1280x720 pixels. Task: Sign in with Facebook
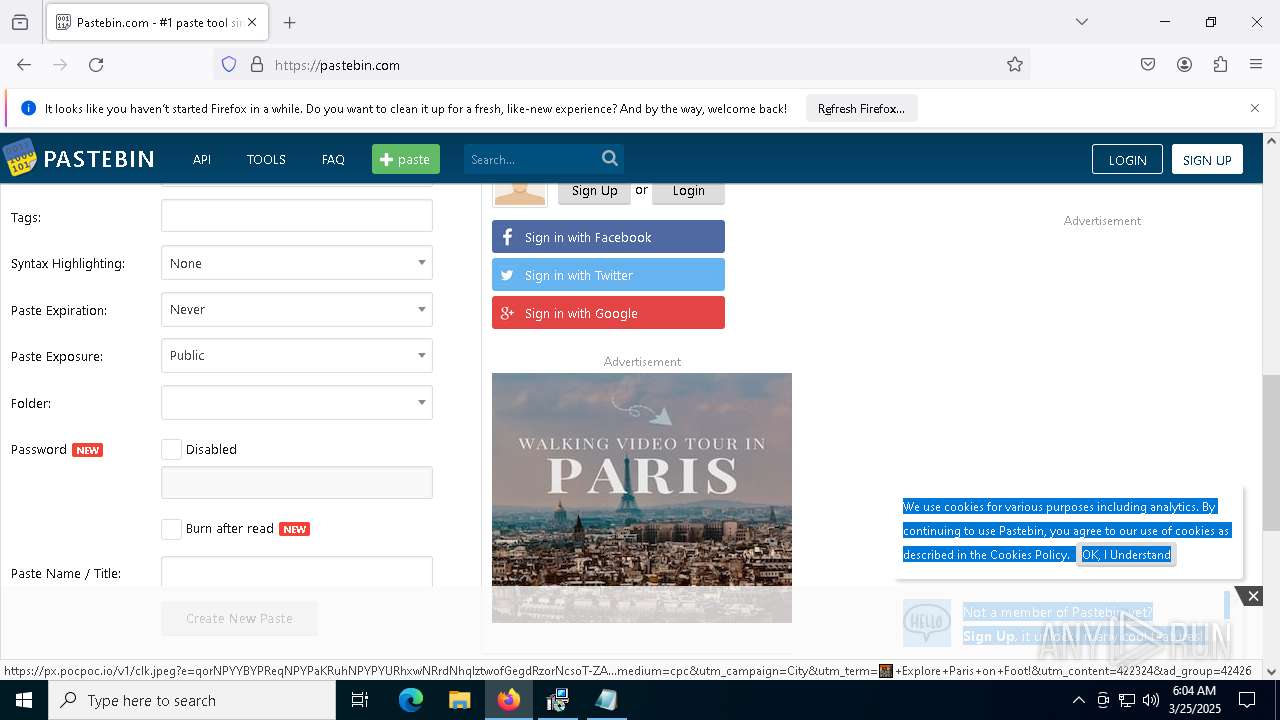(608, 237)
